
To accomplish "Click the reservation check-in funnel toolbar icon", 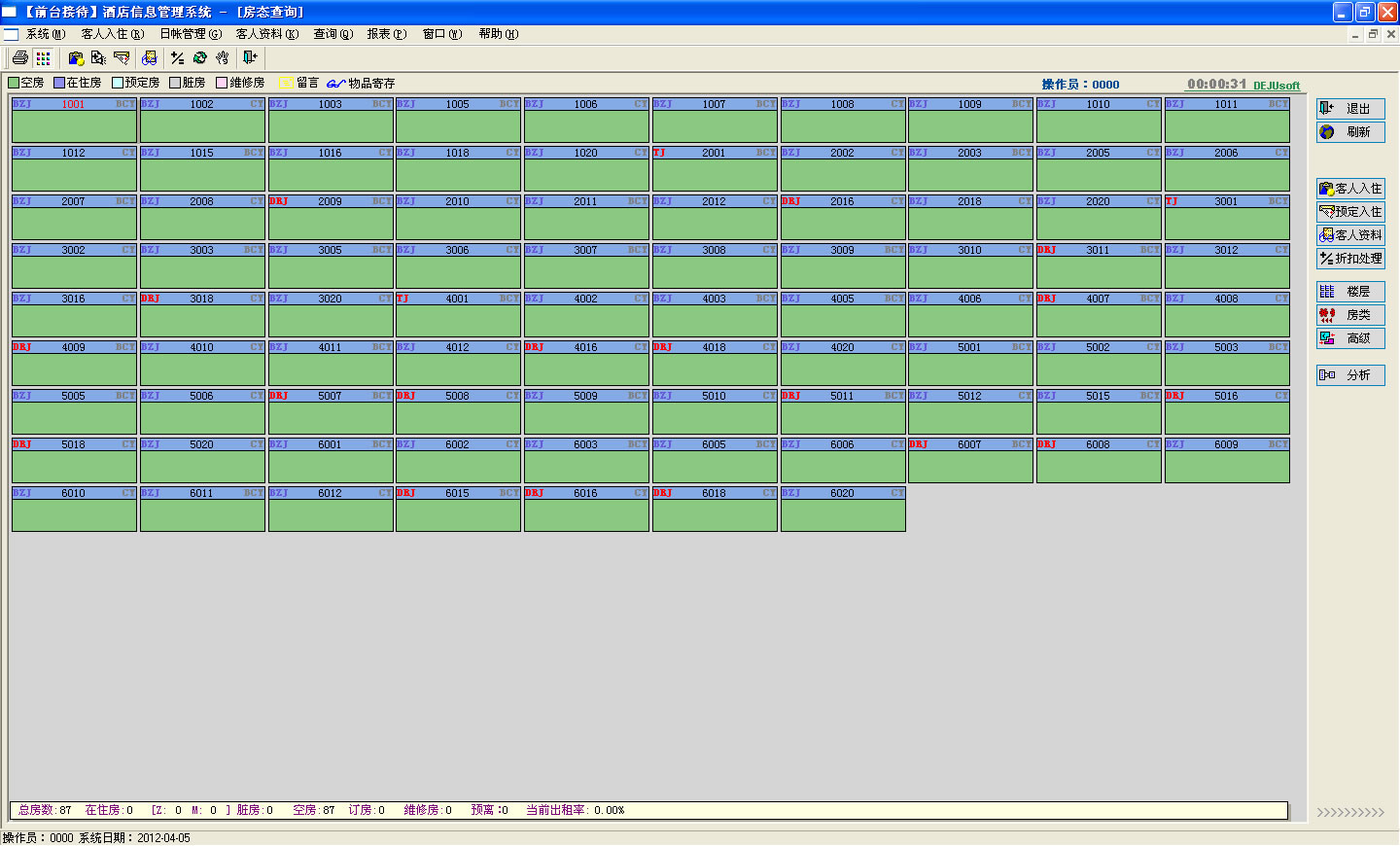I will point(121,58).
